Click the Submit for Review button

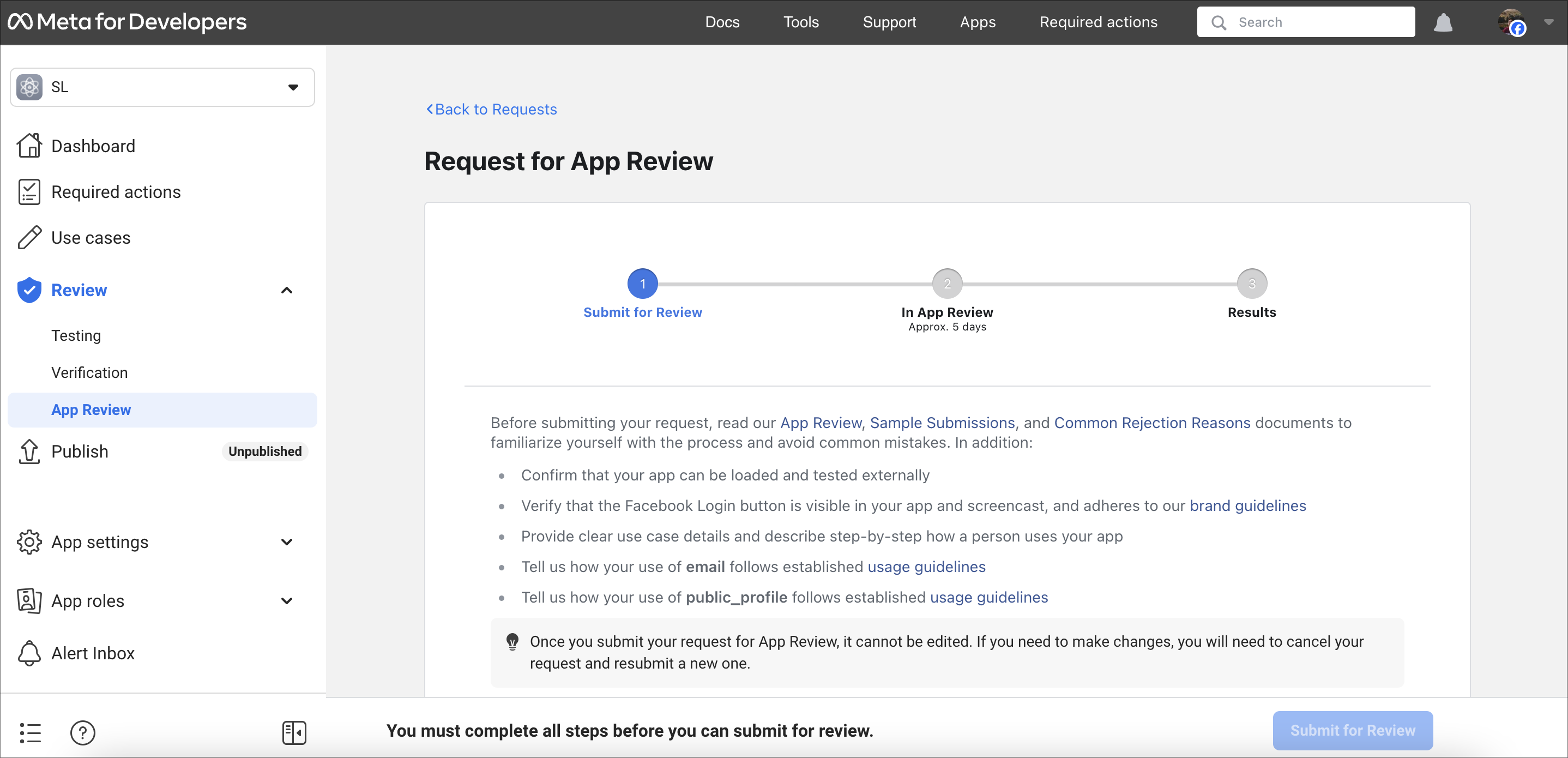pos(1352,731)
